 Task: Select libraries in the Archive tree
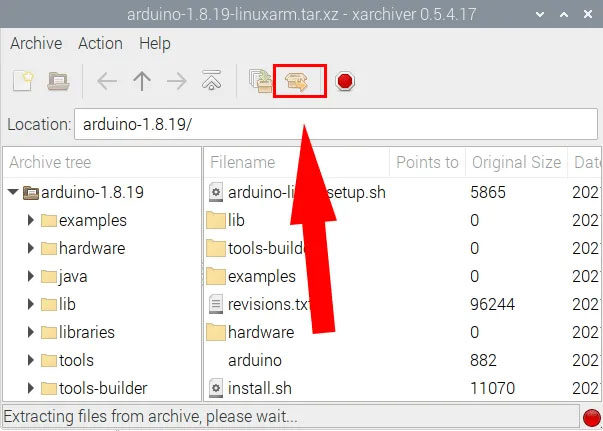point(87,333)
